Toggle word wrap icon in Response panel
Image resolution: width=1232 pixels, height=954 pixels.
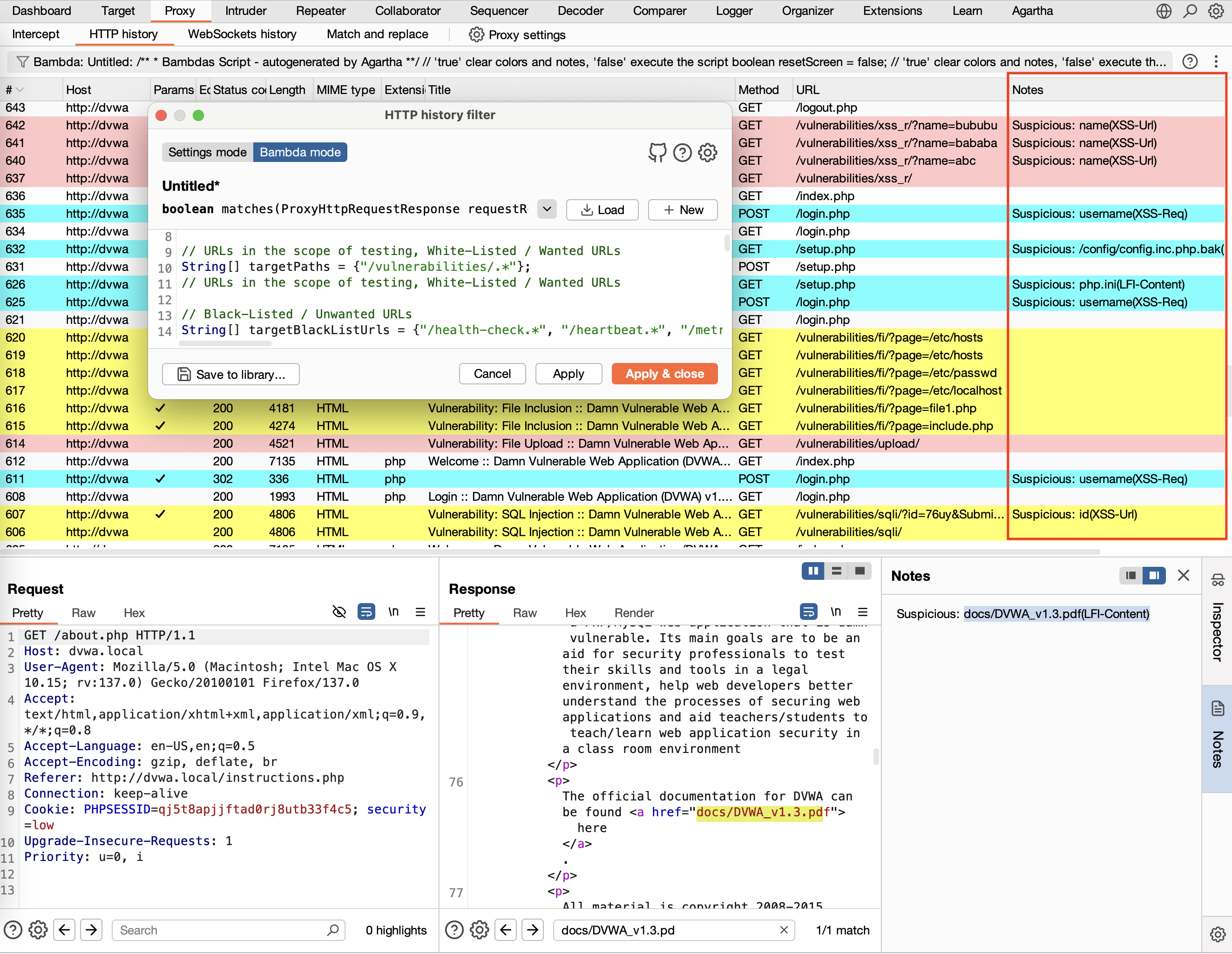pyautogui.click(x=808, y=612)
